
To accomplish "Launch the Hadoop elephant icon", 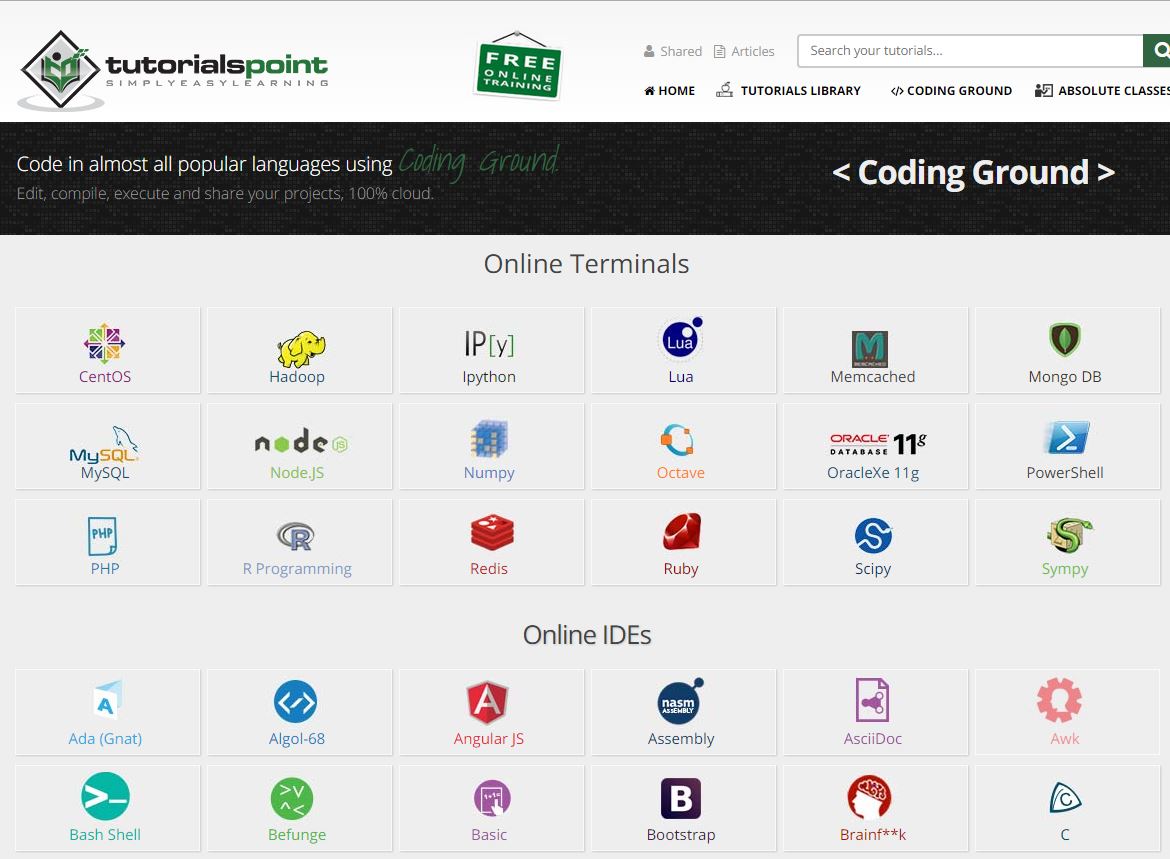I will [x=301, y=349].
